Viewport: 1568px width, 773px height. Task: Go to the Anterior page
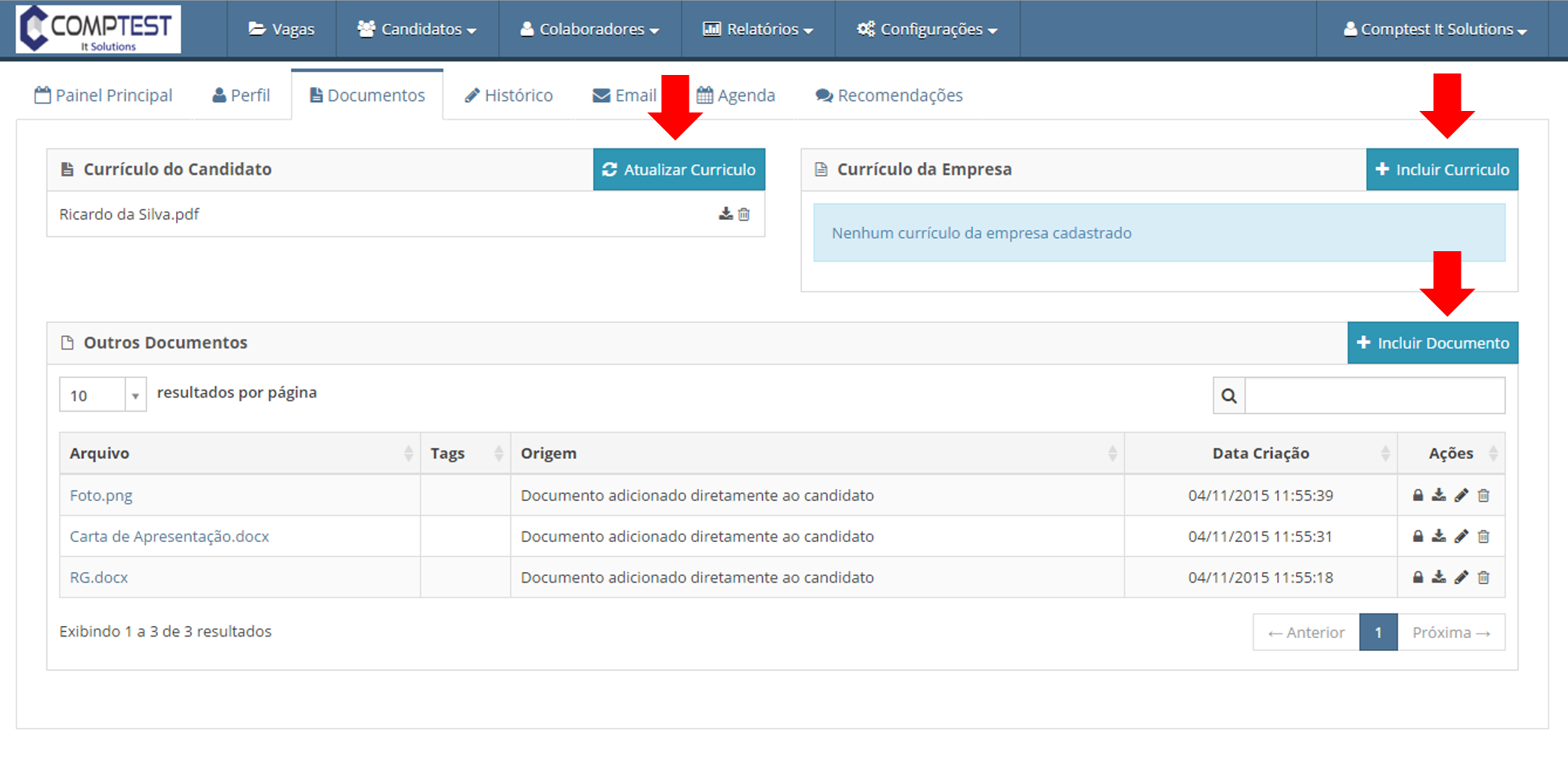[1306, 632]
